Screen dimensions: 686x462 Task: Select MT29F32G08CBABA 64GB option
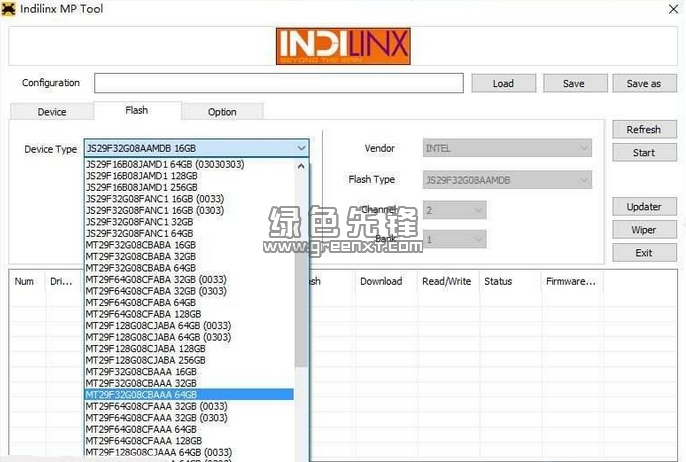189,268
